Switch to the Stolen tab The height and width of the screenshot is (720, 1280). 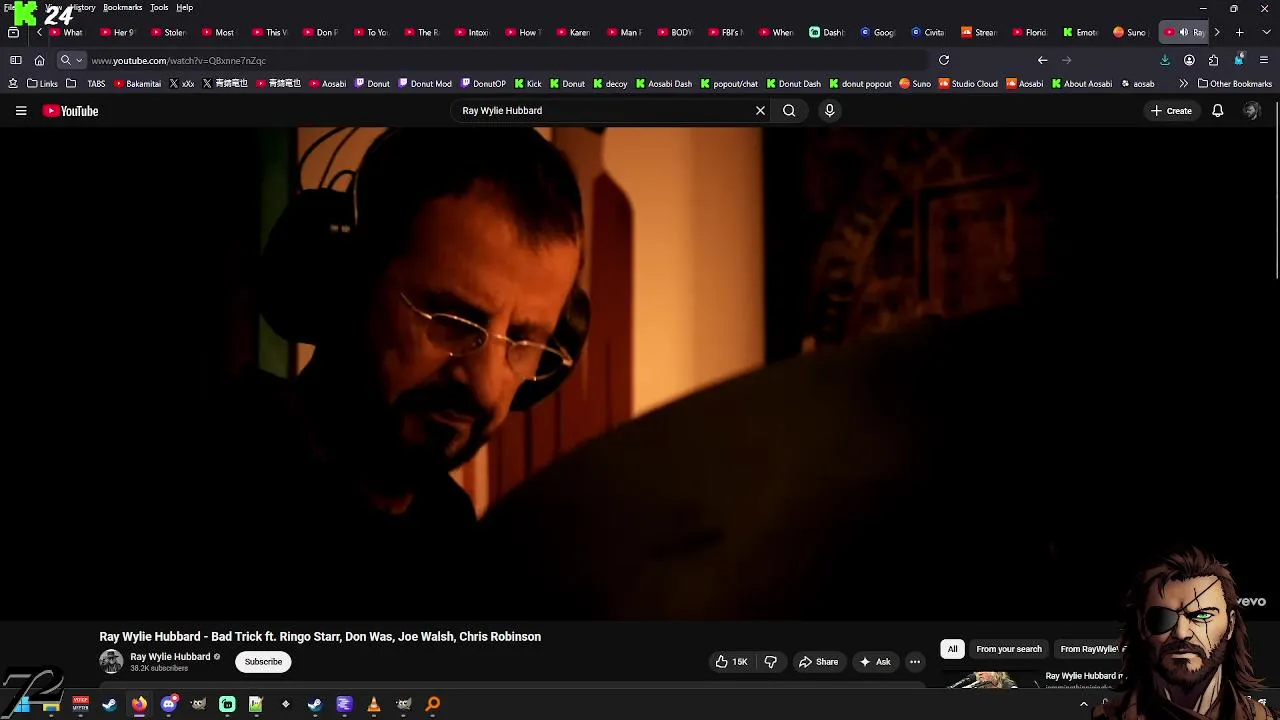tap(169, 32)
